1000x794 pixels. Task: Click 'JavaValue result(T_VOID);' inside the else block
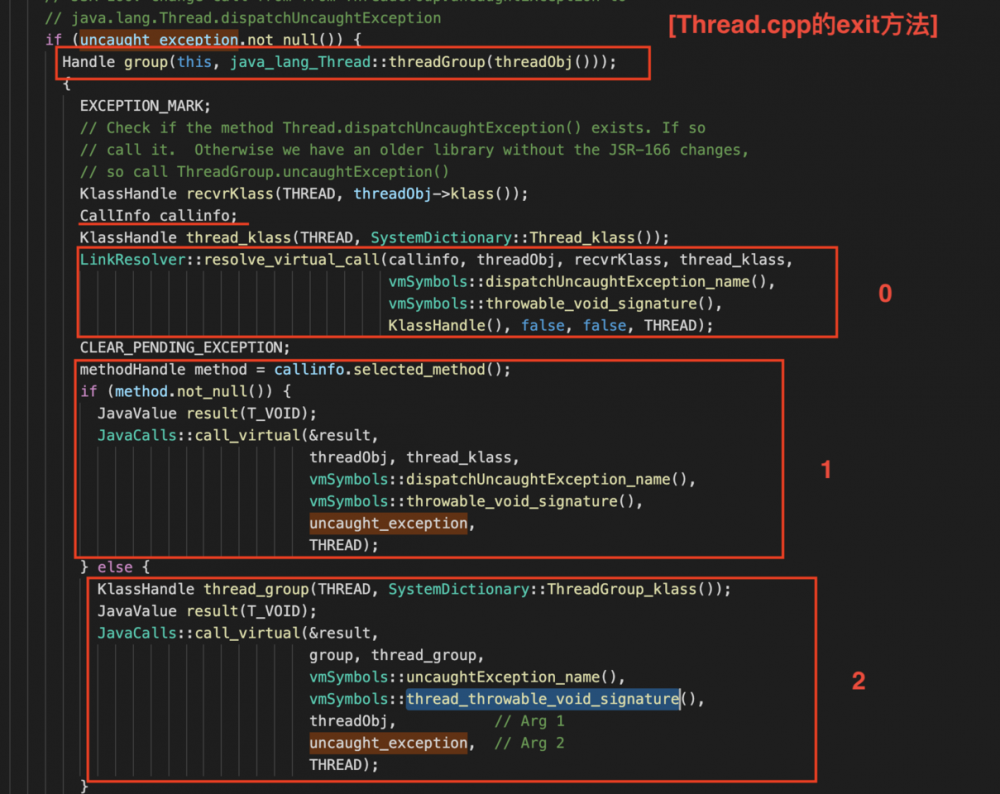point(207,611)
